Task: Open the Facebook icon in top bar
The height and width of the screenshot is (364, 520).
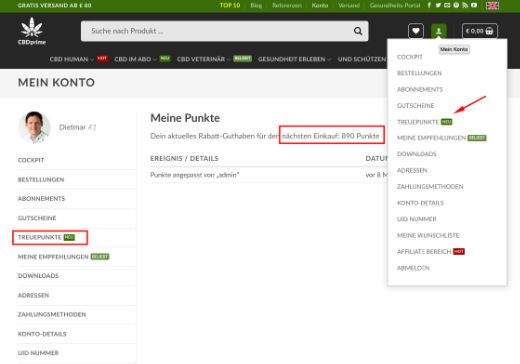Action: [429, 5]
